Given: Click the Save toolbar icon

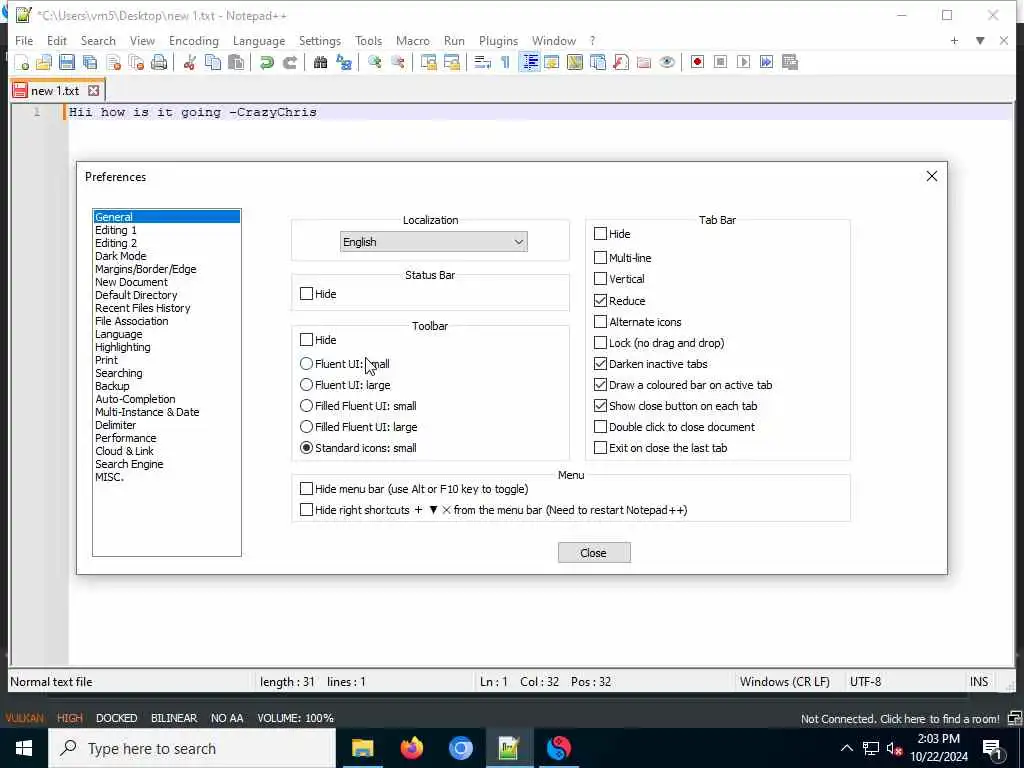Looking at the screenshot, I should pos(67,62).
